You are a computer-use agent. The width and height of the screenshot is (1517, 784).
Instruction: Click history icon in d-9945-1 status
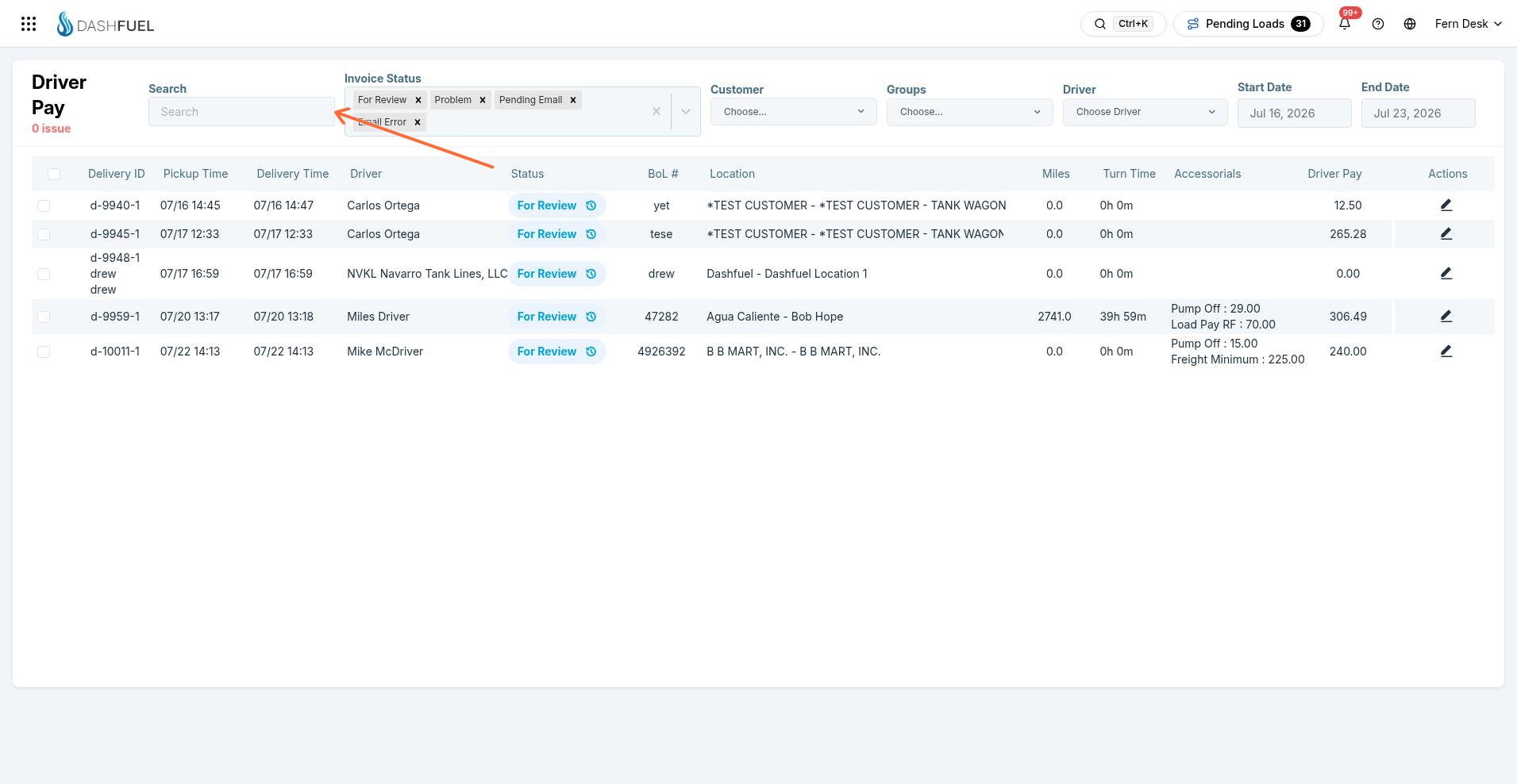click(591, 234)
